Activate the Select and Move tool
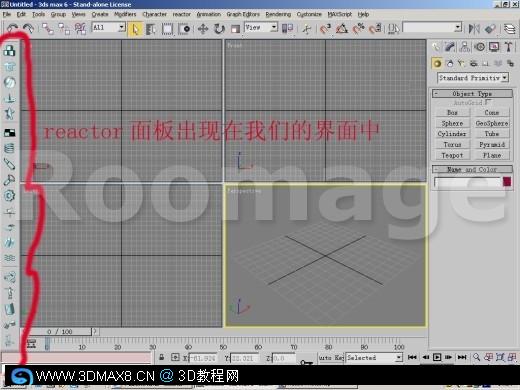 coord(203,29)
